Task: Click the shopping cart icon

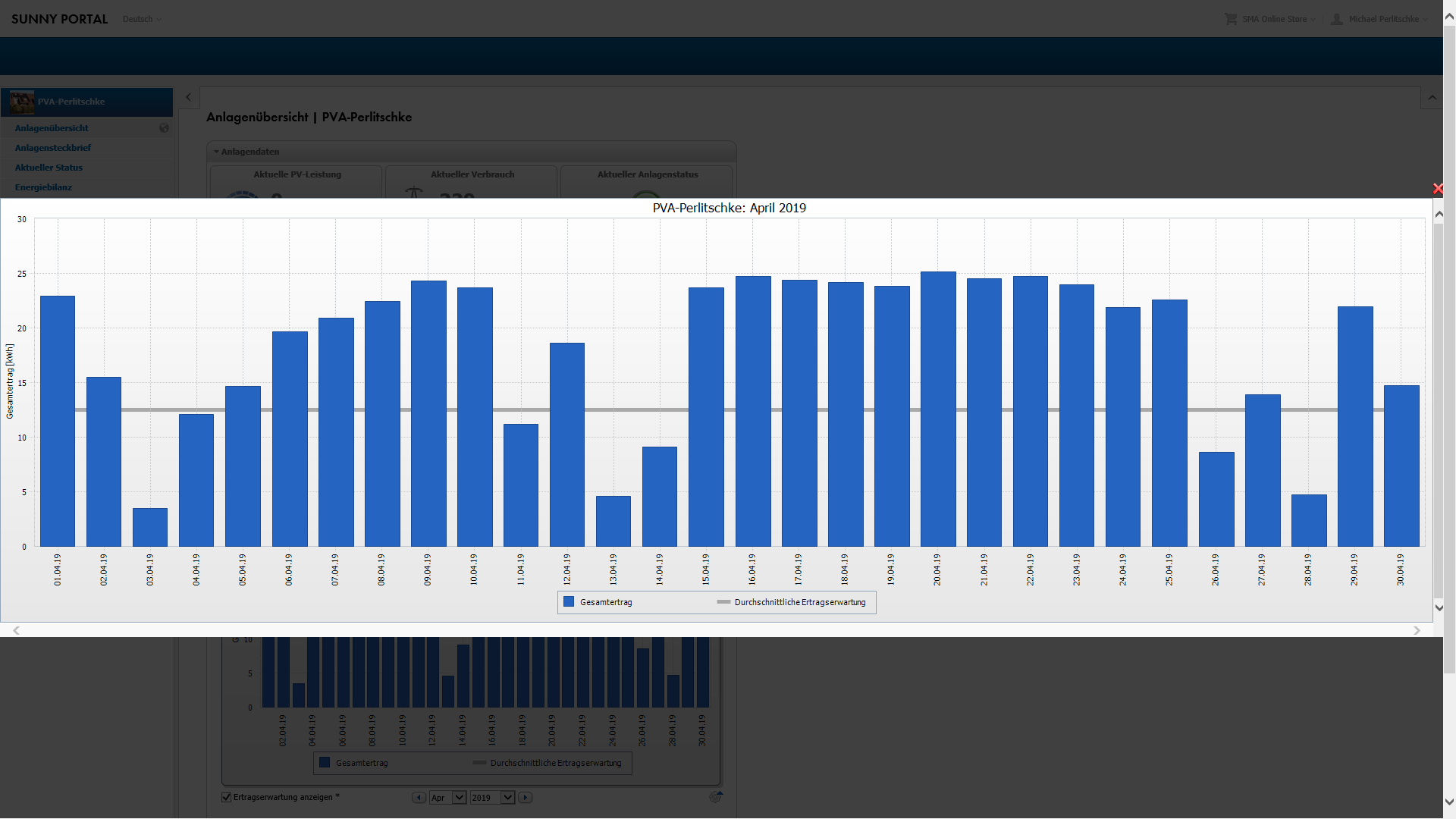Action: click(x=1230, y=19)
